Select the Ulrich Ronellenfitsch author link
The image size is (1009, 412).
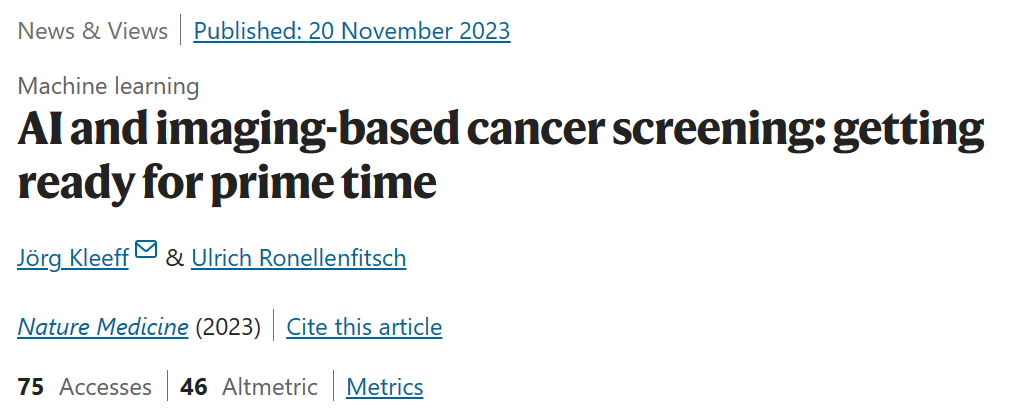click(299, 258)
